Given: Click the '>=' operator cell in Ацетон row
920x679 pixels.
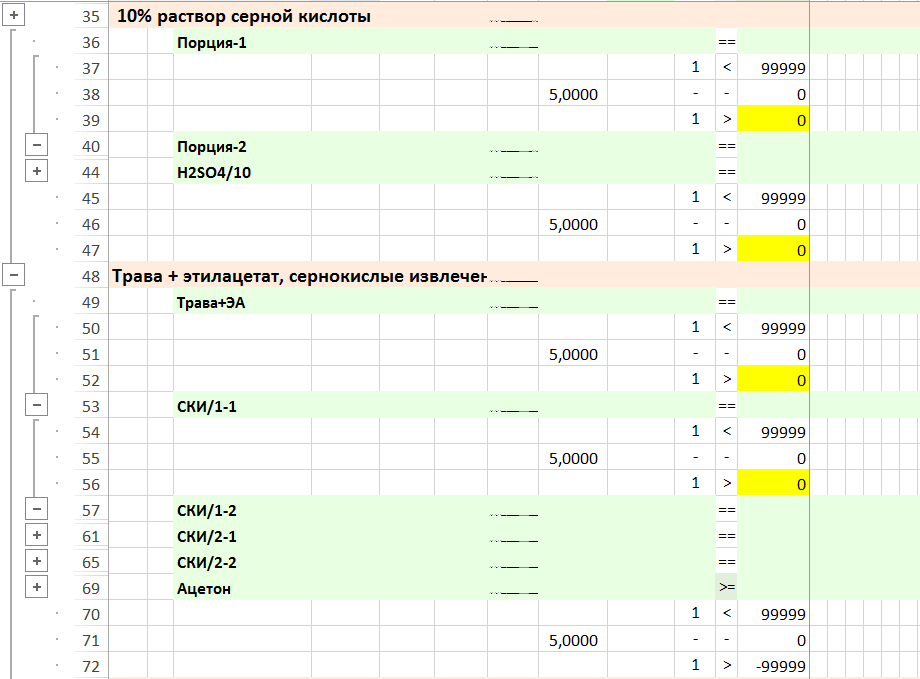Looking at the screenshot, I should pos(726,588).
